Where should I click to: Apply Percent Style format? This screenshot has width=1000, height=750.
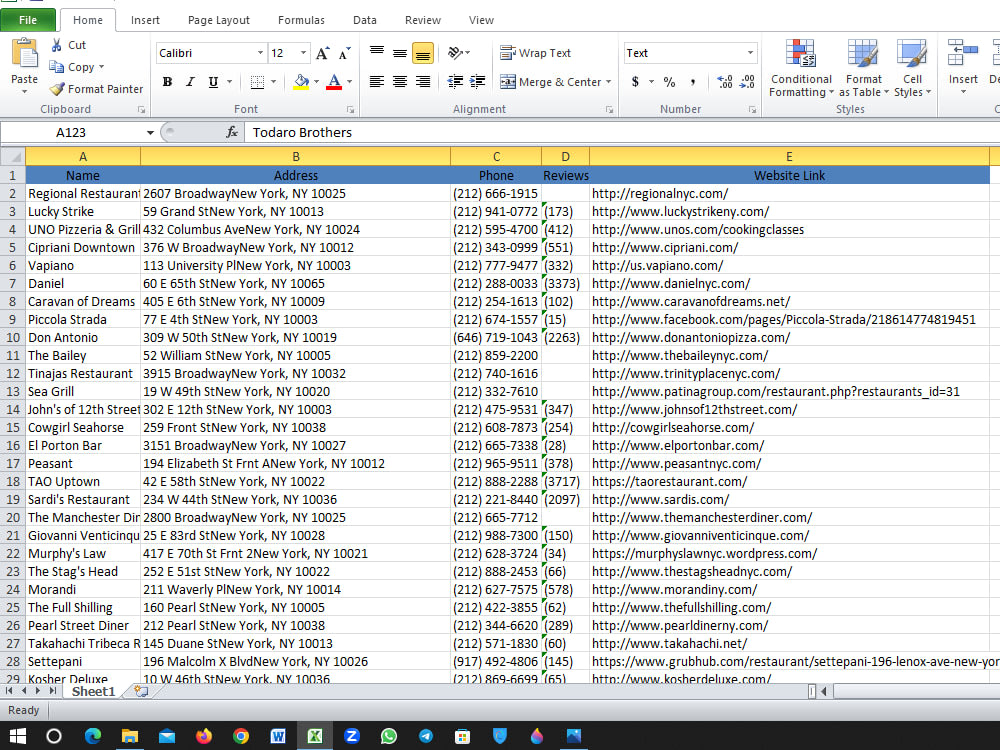(x=669, y=82)
